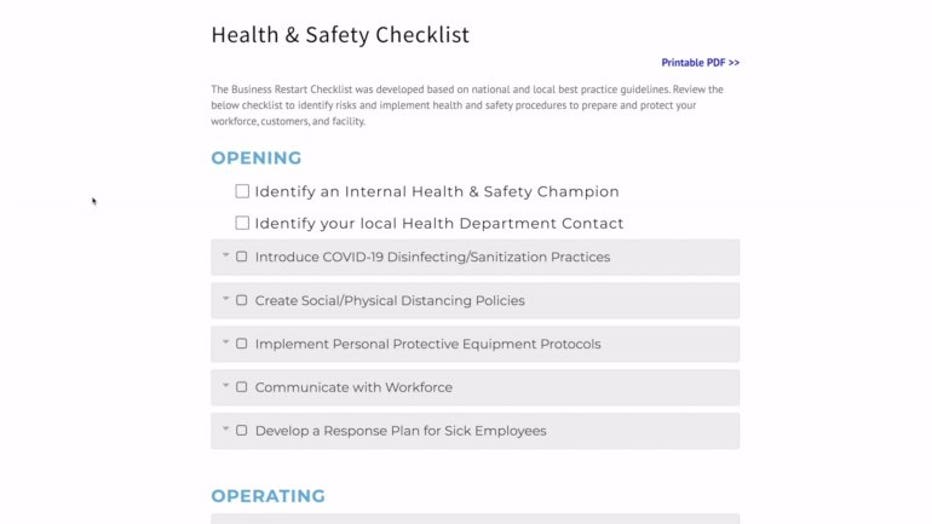Screen dimensions: 932x524
Task: Click the 'Create Social/Physical Distancing Policies' text
Action: click(389, 300)
